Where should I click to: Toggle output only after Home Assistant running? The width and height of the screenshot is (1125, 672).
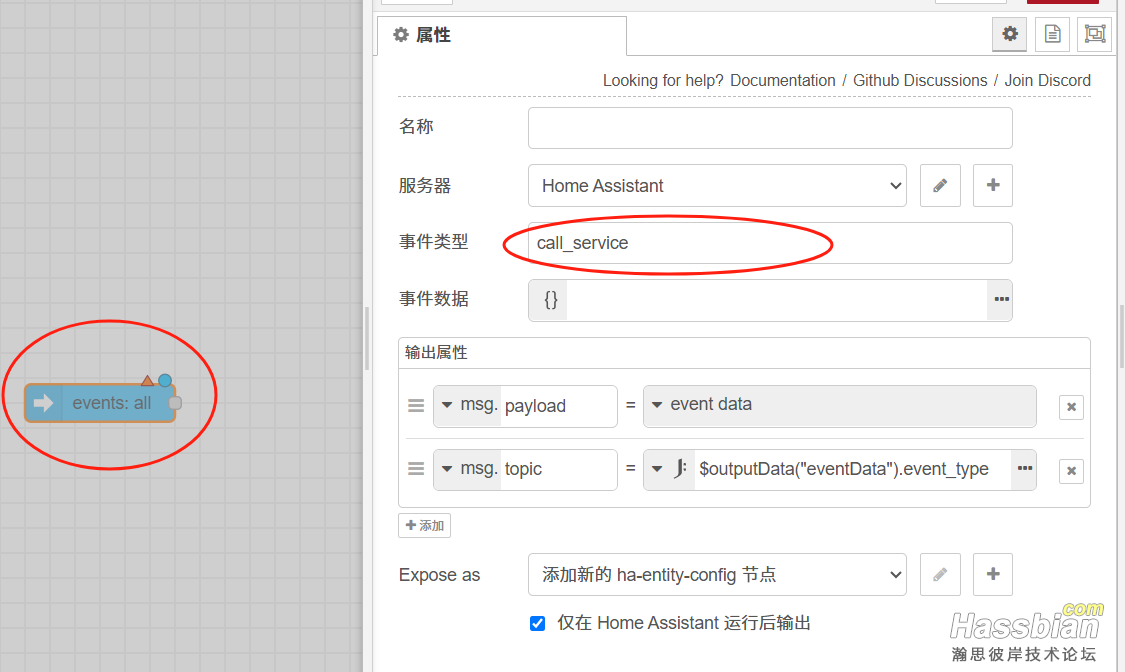tap(537, 623)
